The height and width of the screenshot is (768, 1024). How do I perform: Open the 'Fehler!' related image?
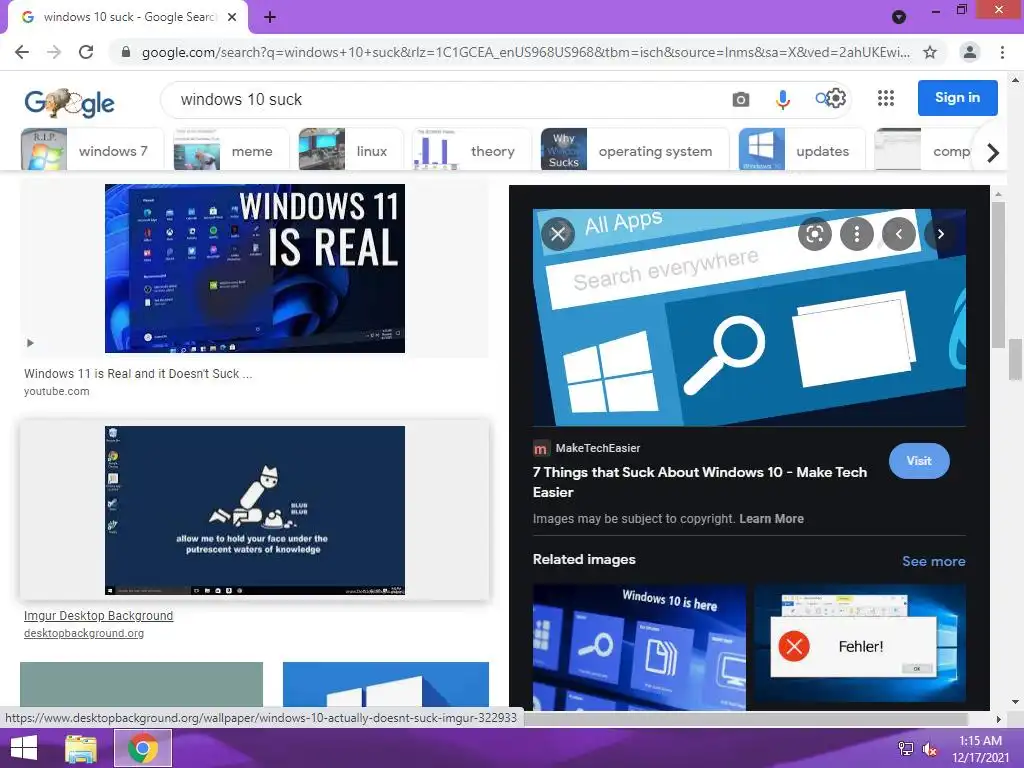pos(860,643)
